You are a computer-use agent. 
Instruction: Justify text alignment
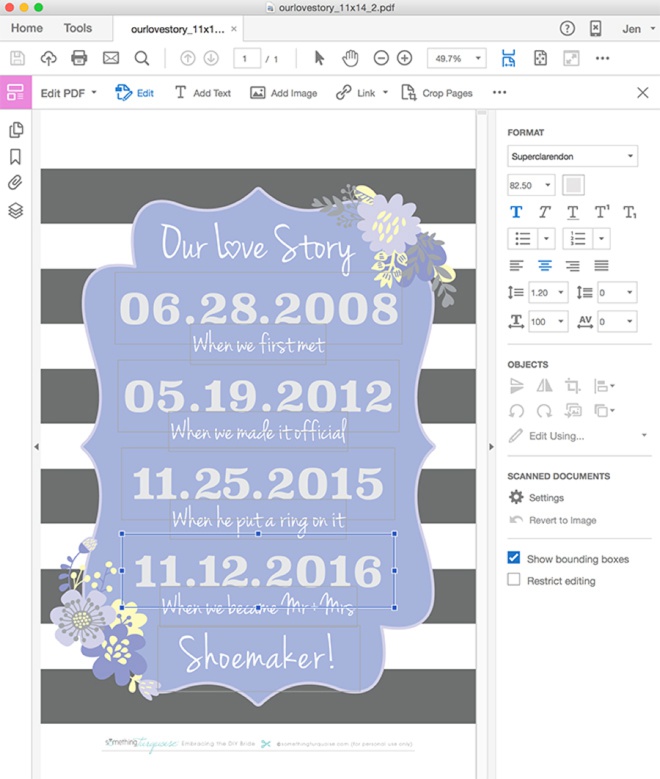[x=601, y=266]
